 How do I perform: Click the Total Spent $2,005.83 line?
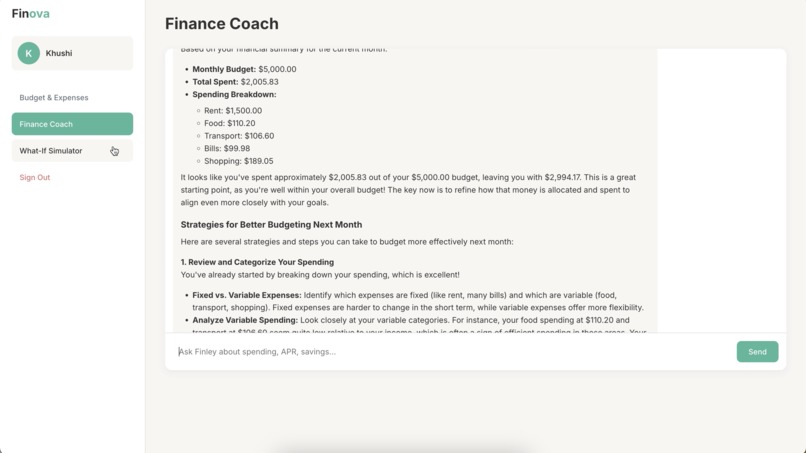235,82
